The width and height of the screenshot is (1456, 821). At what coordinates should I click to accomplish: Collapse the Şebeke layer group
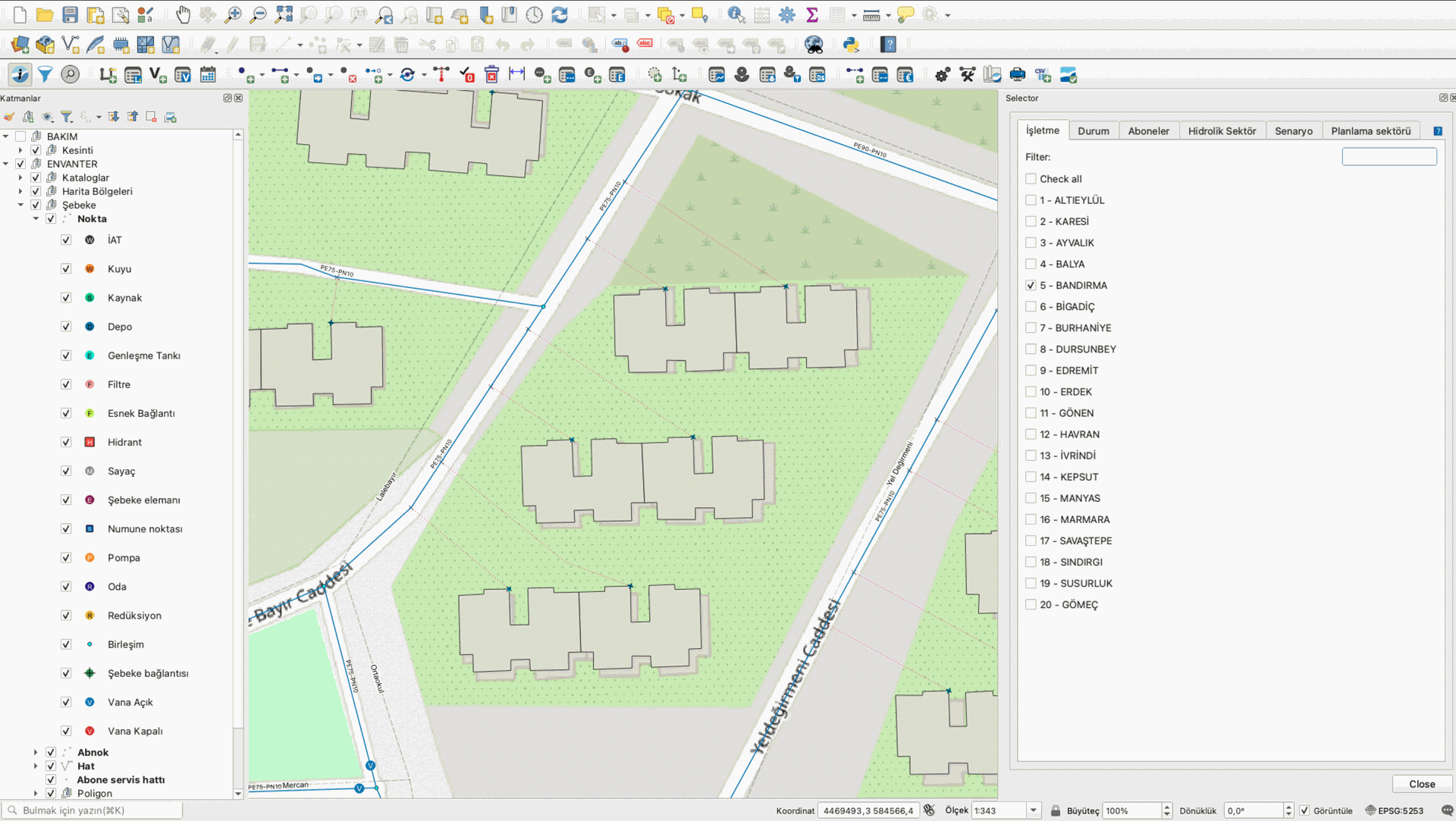pos(20,205)
